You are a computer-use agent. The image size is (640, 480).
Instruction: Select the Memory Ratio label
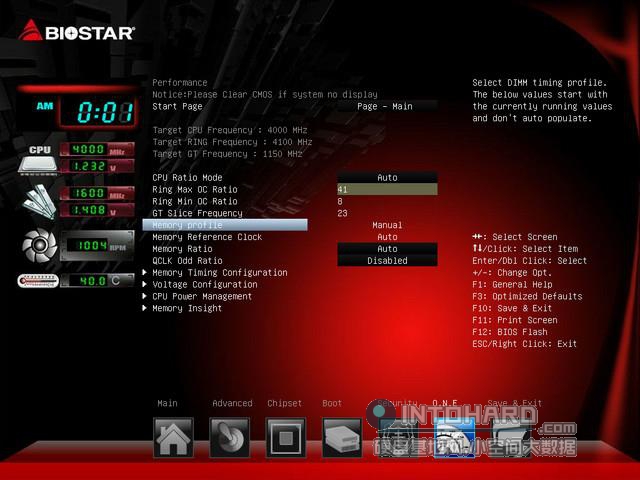click(182, 249)
